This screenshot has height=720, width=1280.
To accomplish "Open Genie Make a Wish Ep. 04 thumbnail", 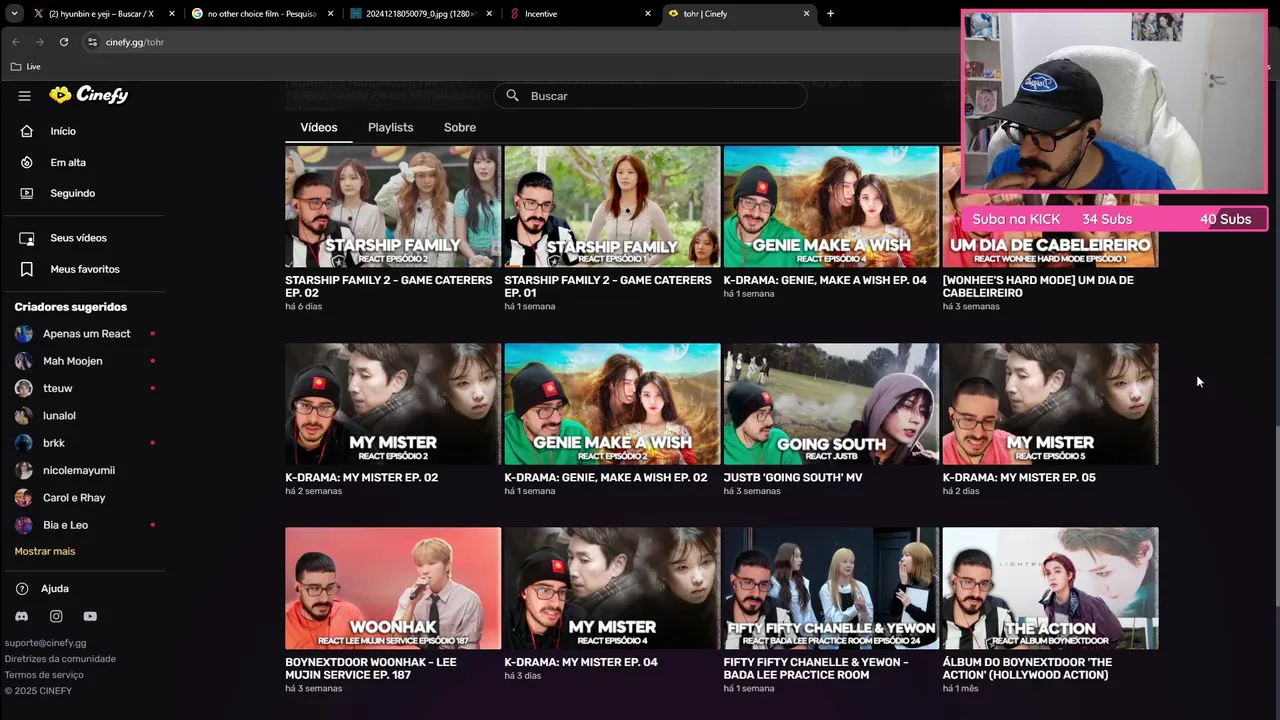I will 831,207.
